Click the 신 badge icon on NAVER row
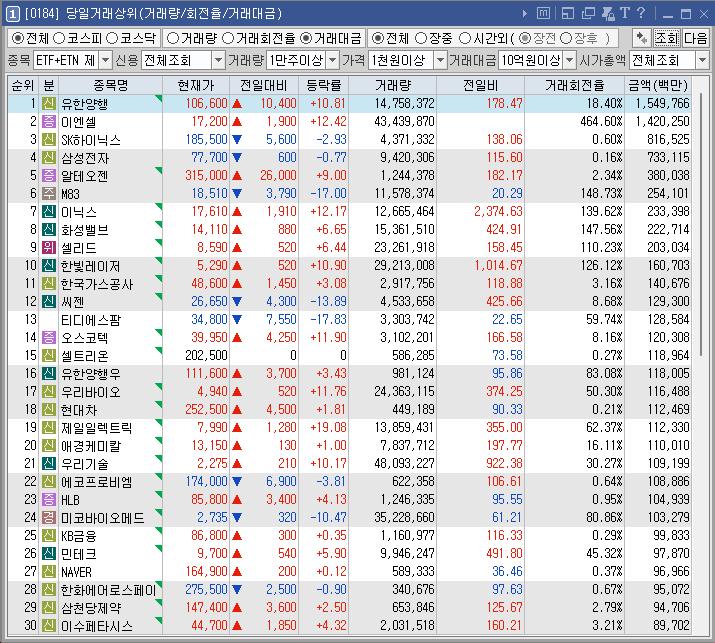Image resolution: width=715 pixels, height=643 pixels. 49,571
